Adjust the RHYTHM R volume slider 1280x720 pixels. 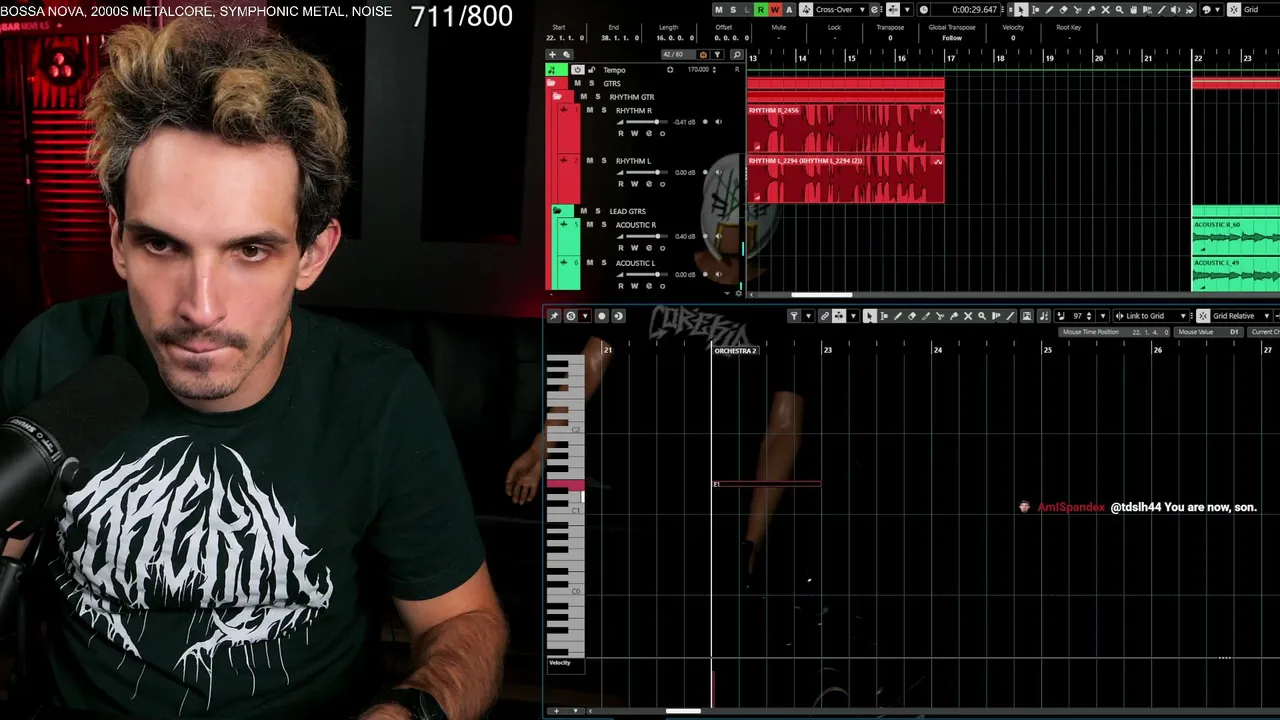(x=647, y=122)
